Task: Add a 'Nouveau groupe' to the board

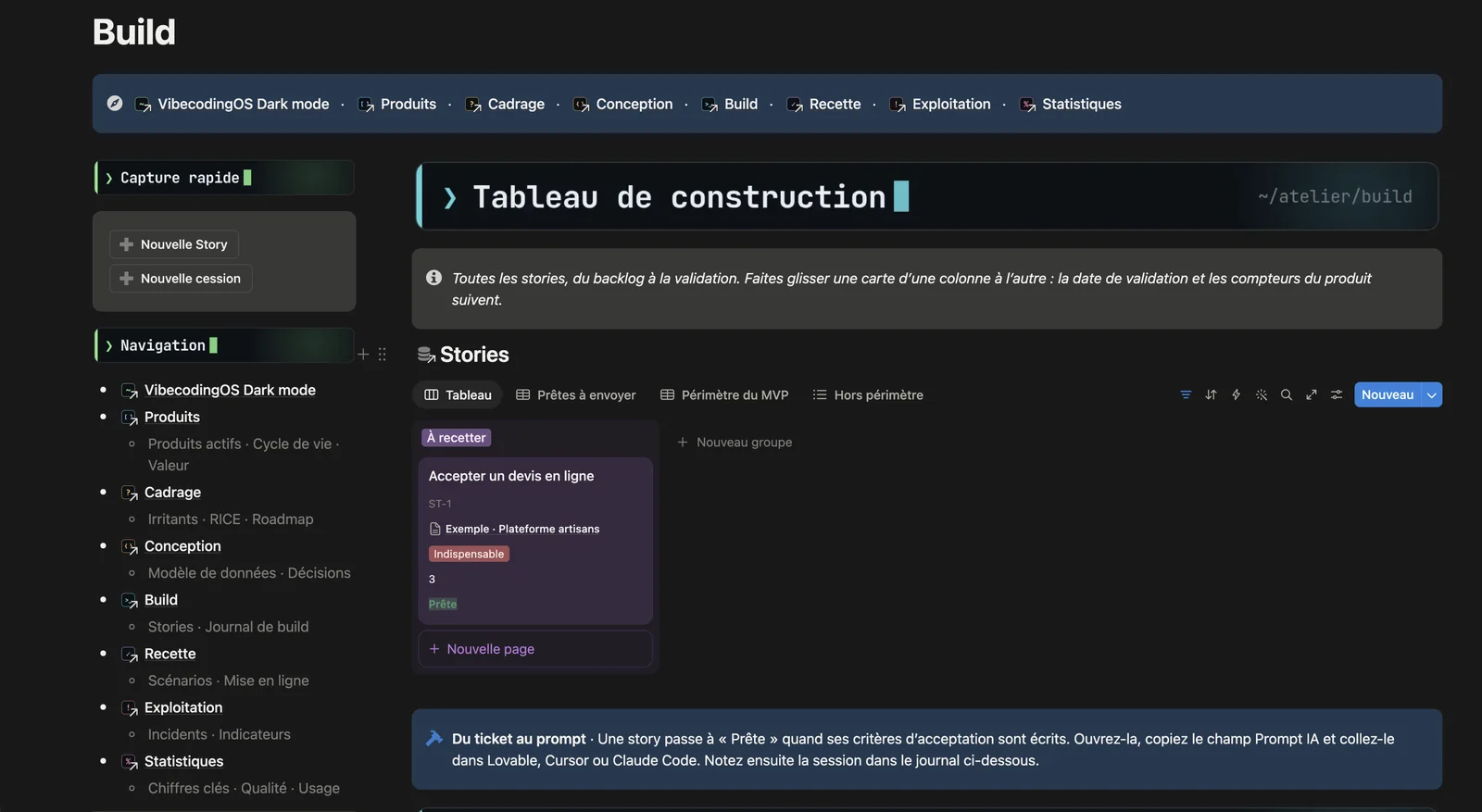Action: [x=735, y=443]
